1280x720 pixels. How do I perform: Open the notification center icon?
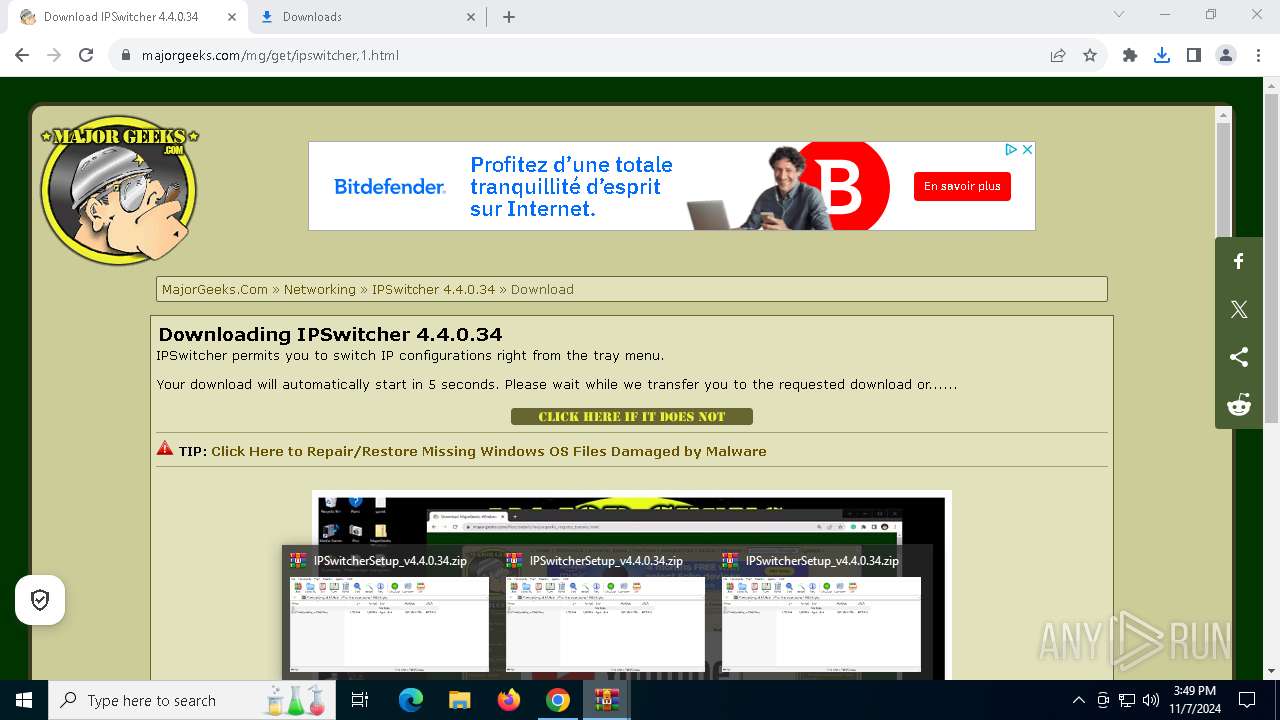pos(1247,700)
